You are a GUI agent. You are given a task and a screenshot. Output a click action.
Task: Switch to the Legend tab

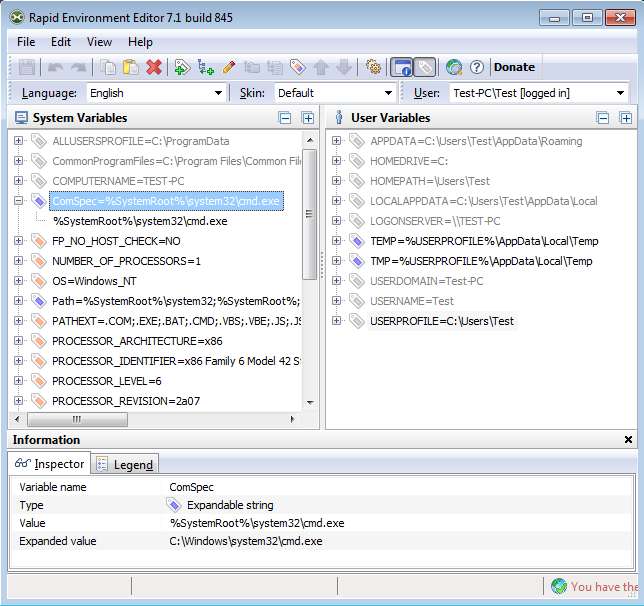(126, 464)
